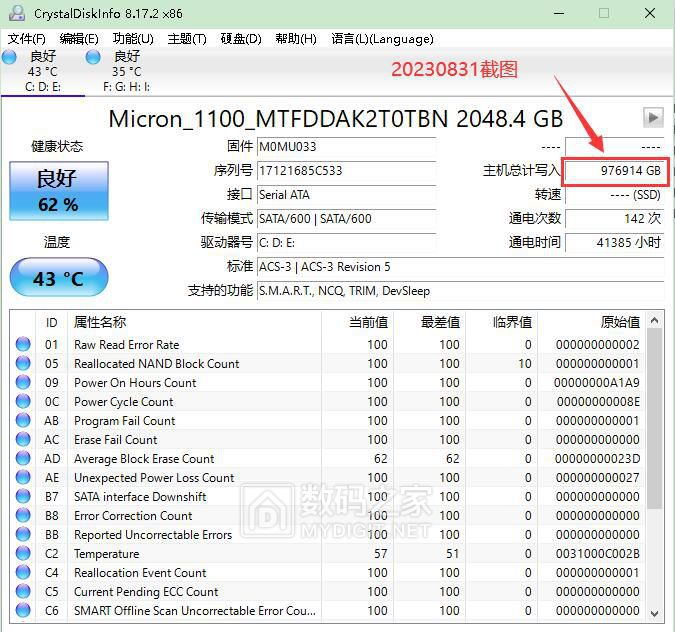Image resolution: width=675 pixels, height=632 pixels.
Task: Click the standard field ACS-3 Revision 5
Action: pos(461,267)
